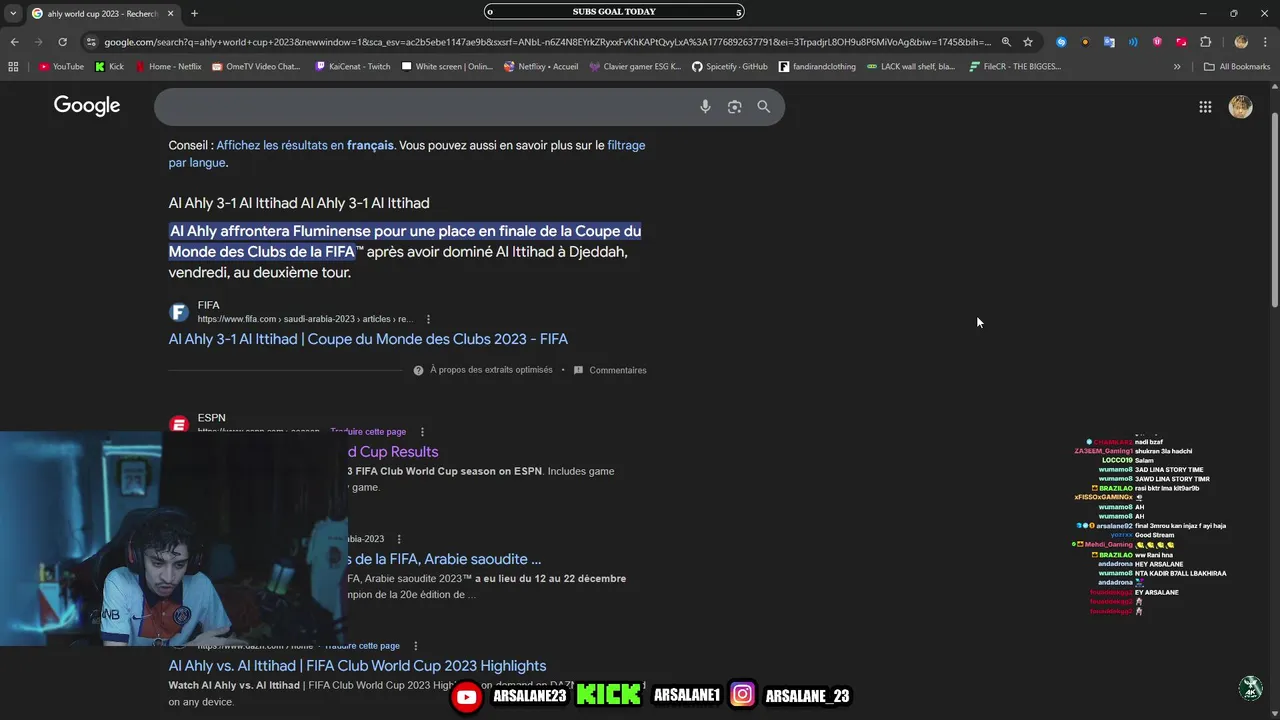Open more options for ESPN result
Screen dimensions: 1280x720
tap(422, 432)
